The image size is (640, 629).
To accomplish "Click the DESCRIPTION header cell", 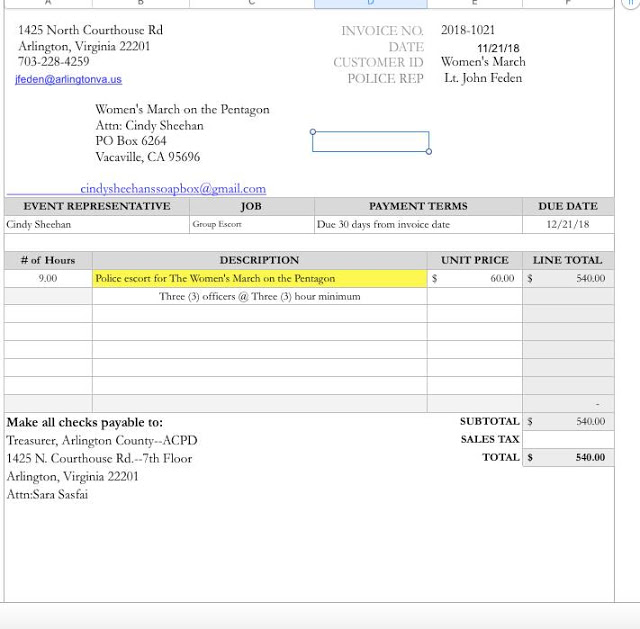I will [260, 260].
